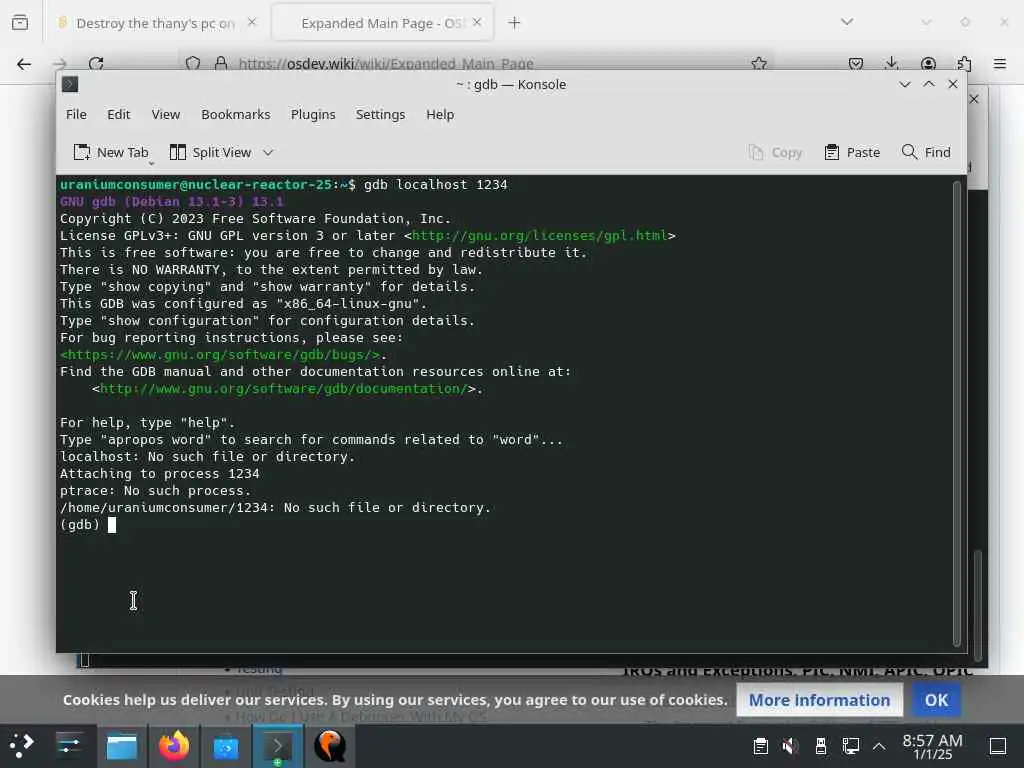Click the Find toolbar button

(926, 152)
